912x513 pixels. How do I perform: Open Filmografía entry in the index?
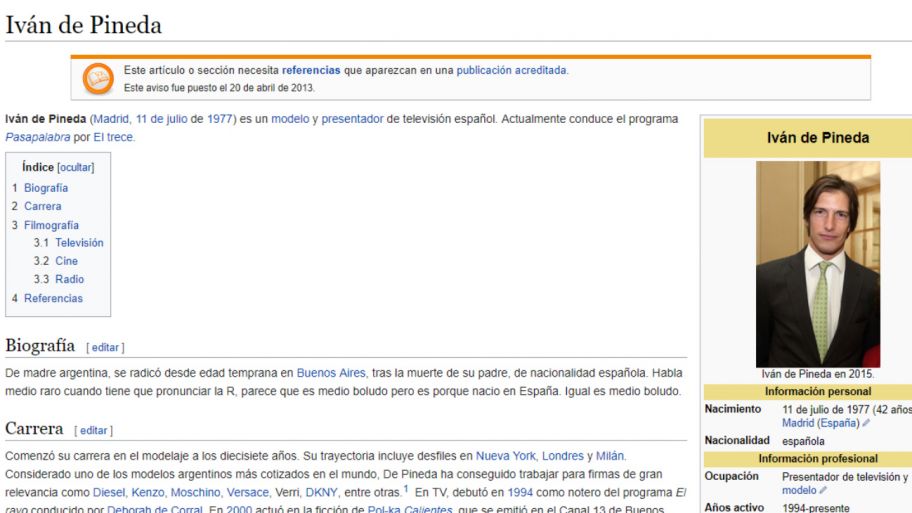pos(51,225)
